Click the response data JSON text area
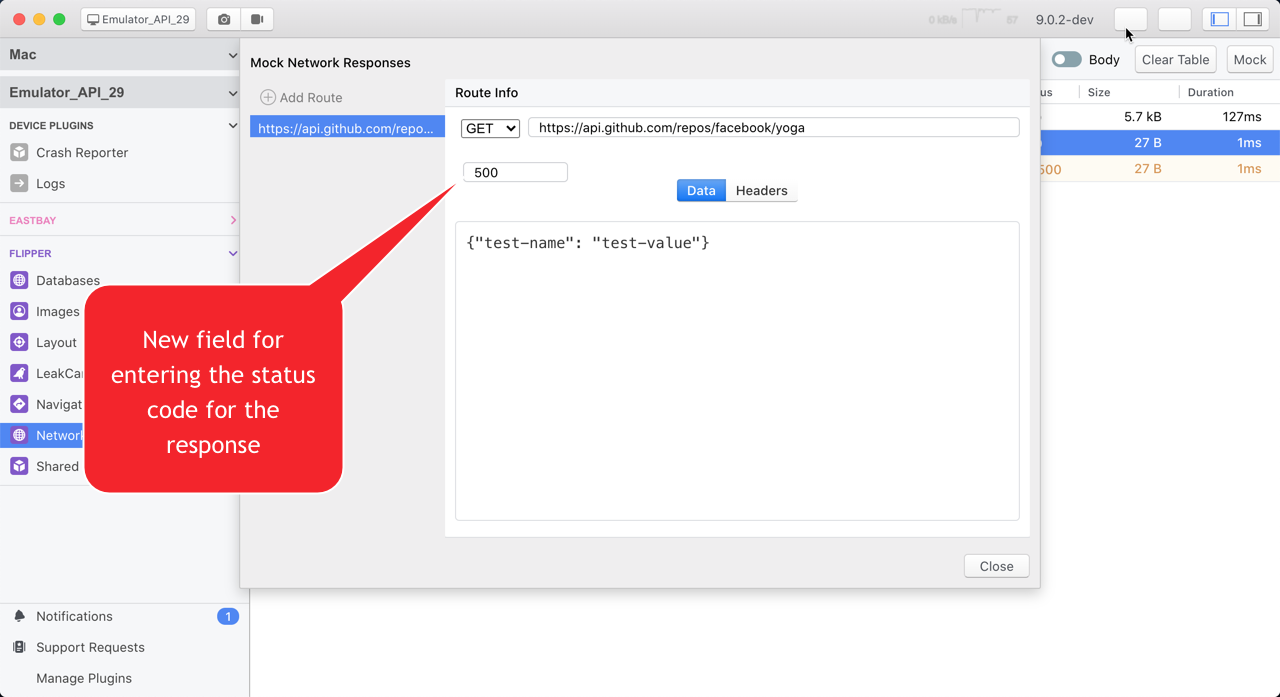 pyautogui.click(x=737, y=371)
